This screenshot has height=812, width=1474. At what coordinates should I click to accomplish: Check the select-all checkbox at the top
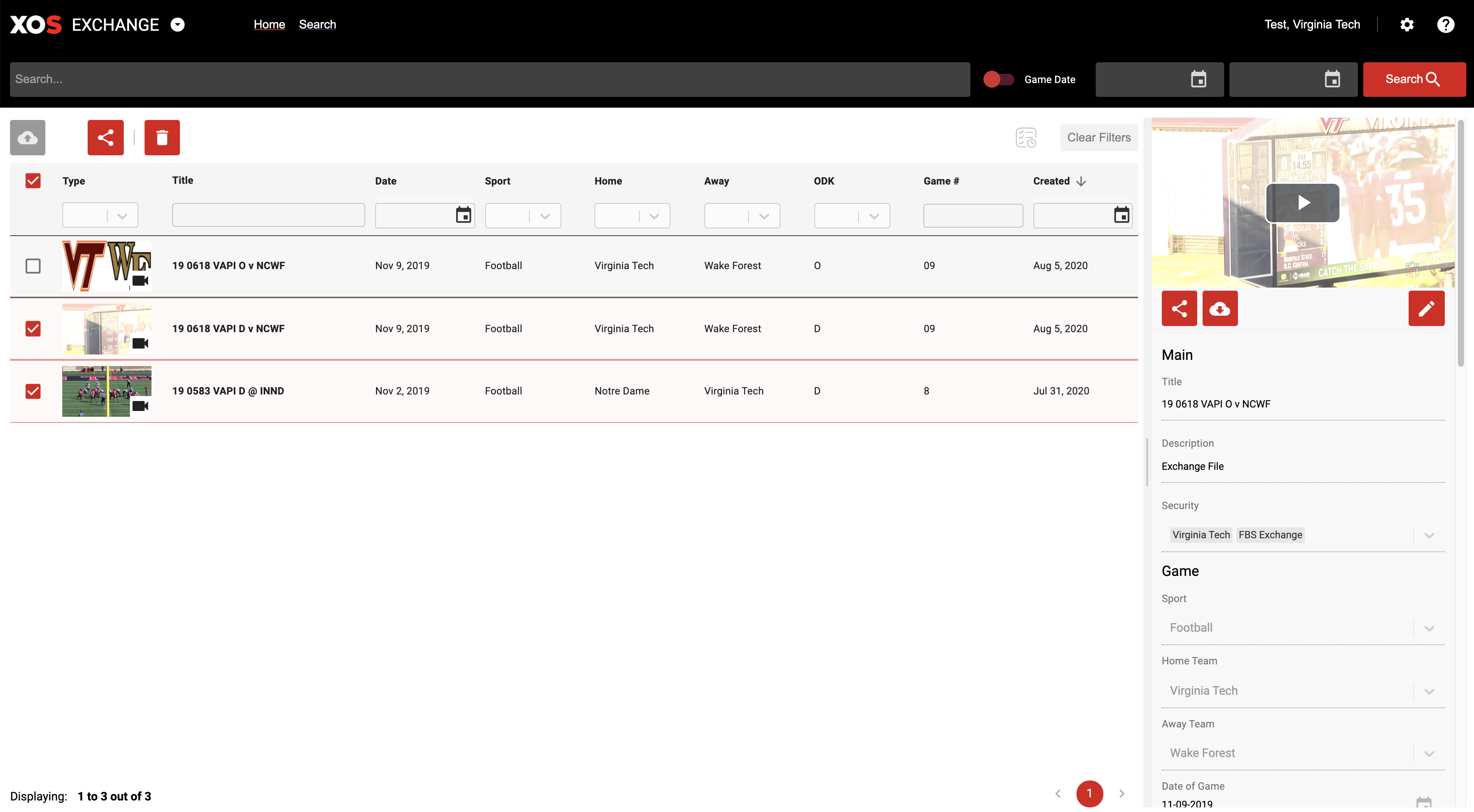[33, 181]
